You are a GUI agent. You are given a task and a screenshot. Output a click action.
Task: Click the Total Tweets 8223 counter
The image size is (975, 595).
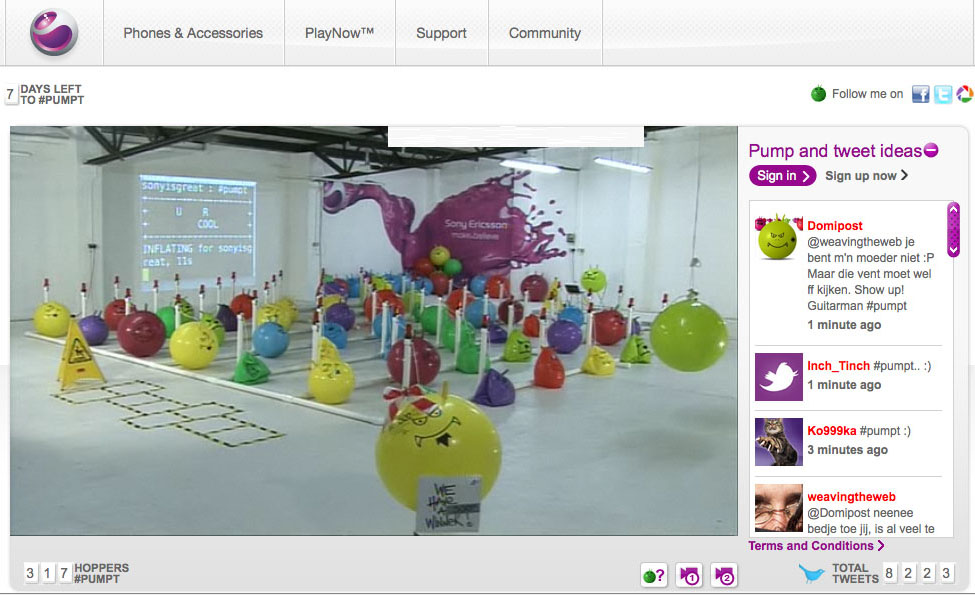(893, 573)
